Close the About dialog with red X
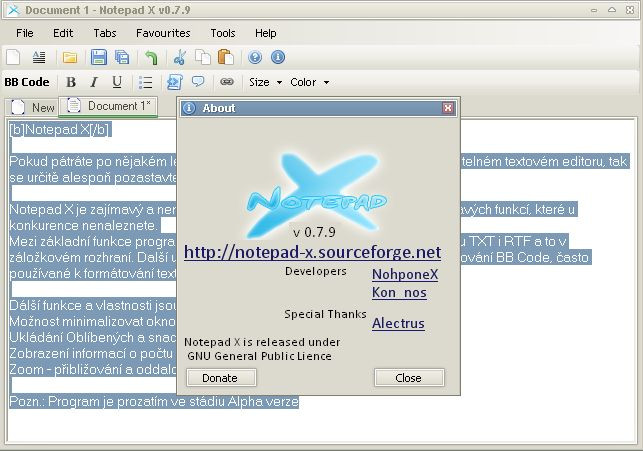Image resolution: width=643 pixels, height=451 pixels. [447, 108]
